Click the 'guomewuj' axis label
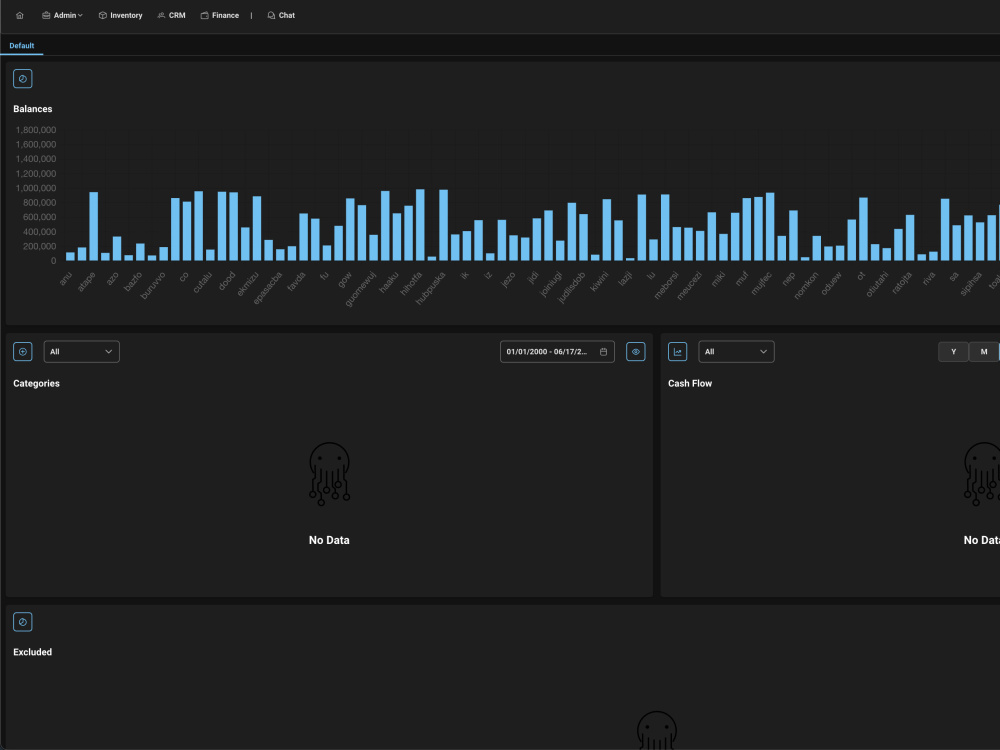The image size is (1000, 750). coord(360,289)
